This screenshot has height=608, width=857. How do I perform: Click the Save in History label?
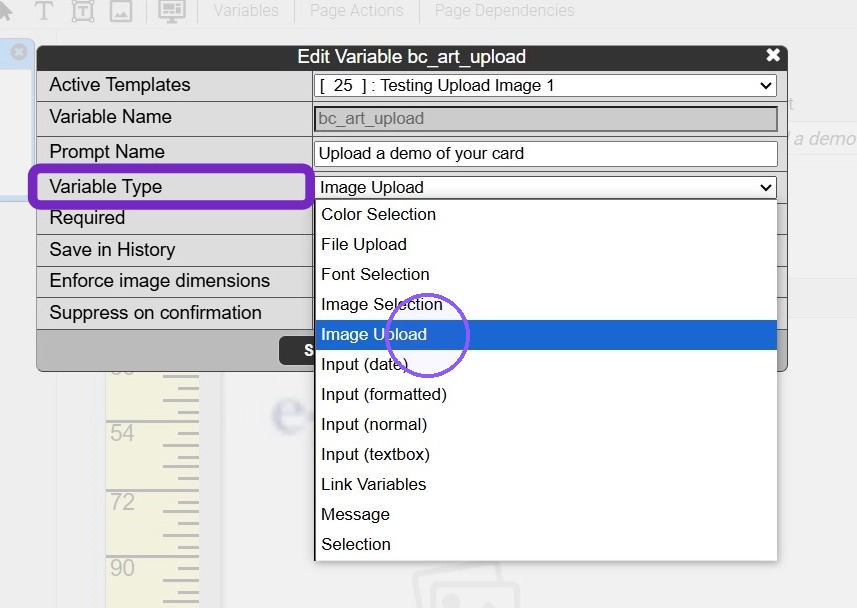coord(112,249)
